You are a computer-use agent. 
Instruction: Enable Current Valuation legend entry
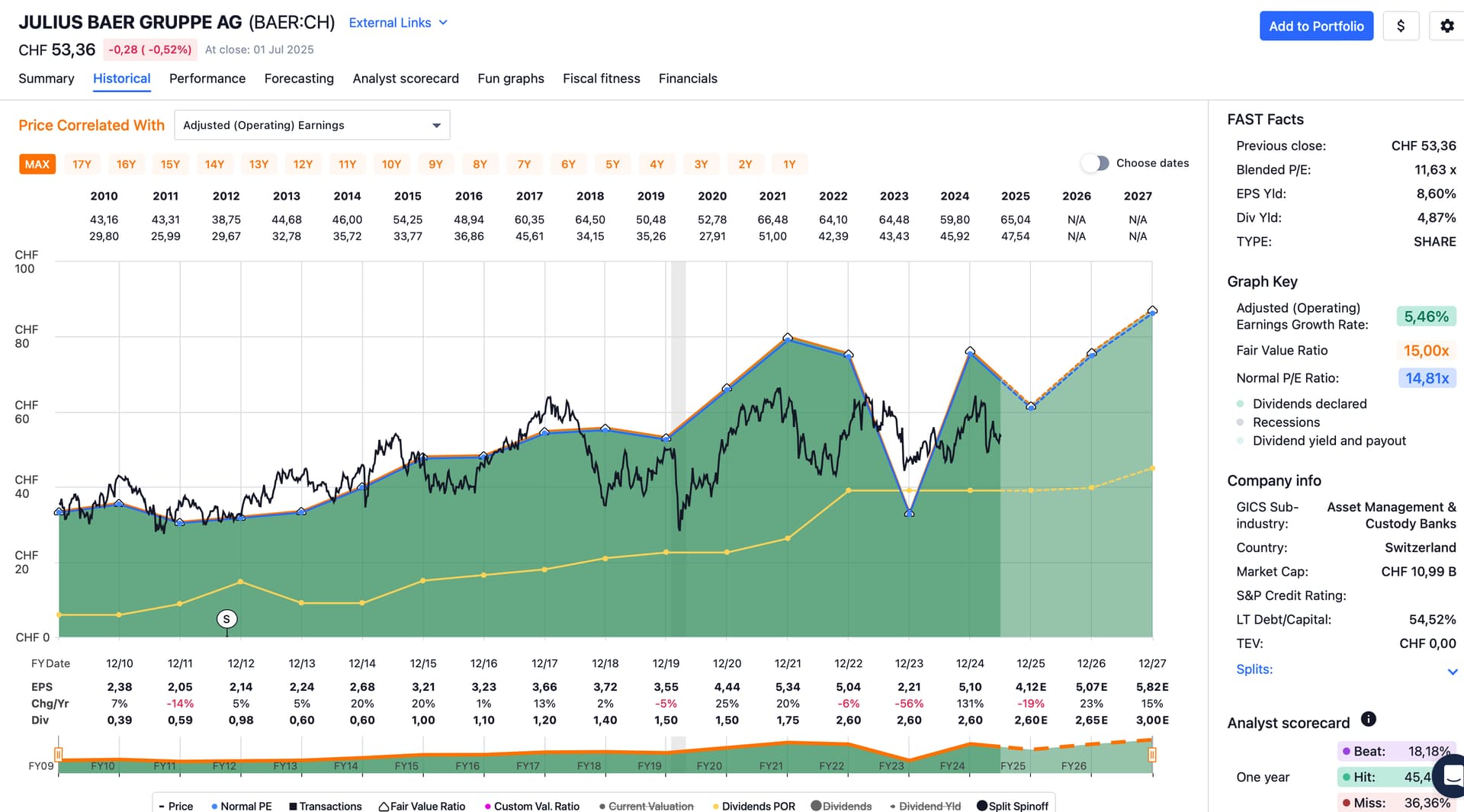[646, 806]
